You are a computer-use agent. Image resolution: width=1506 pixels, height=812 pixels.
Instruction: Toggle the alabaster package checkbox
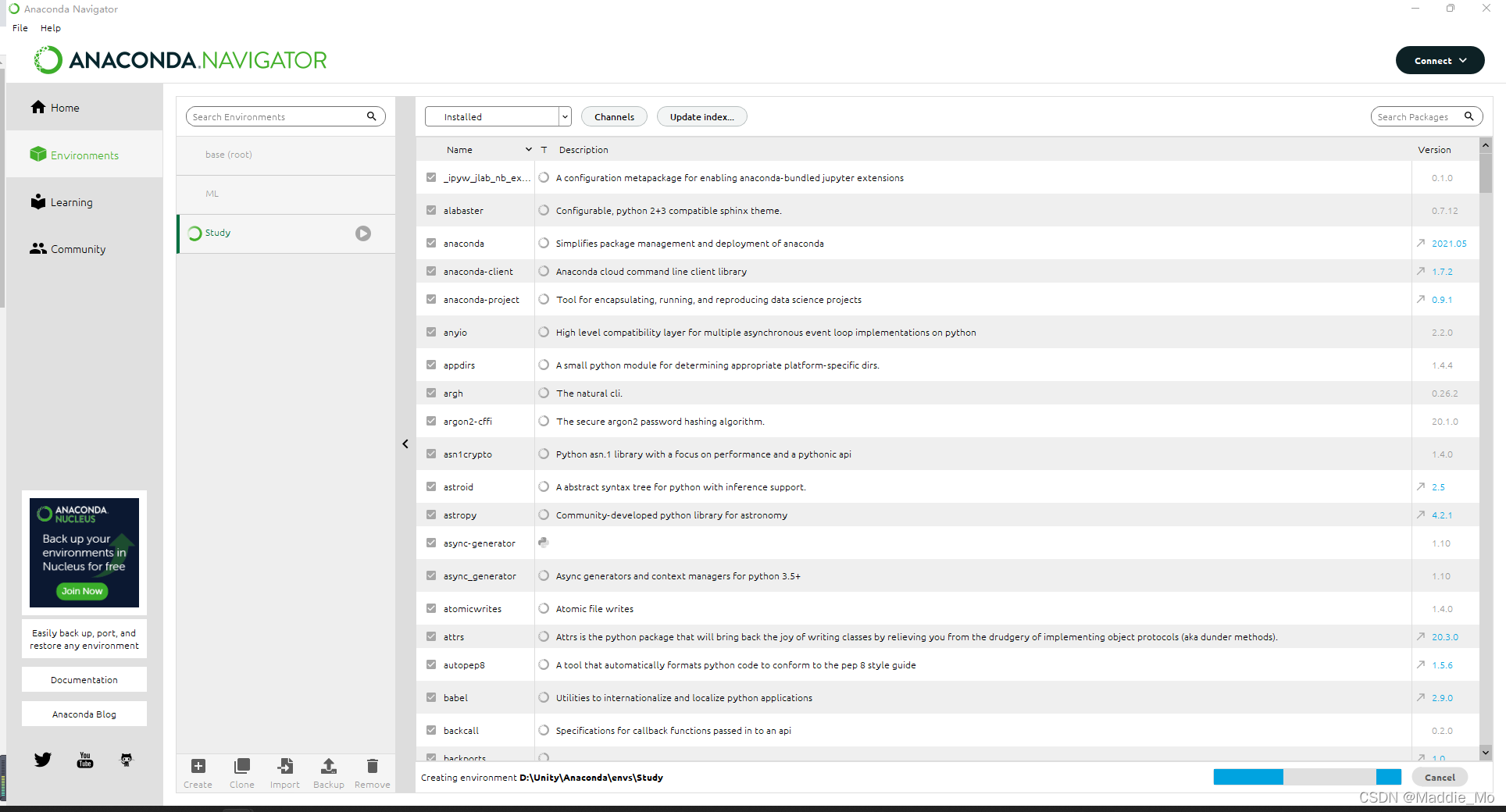(431, 211)
